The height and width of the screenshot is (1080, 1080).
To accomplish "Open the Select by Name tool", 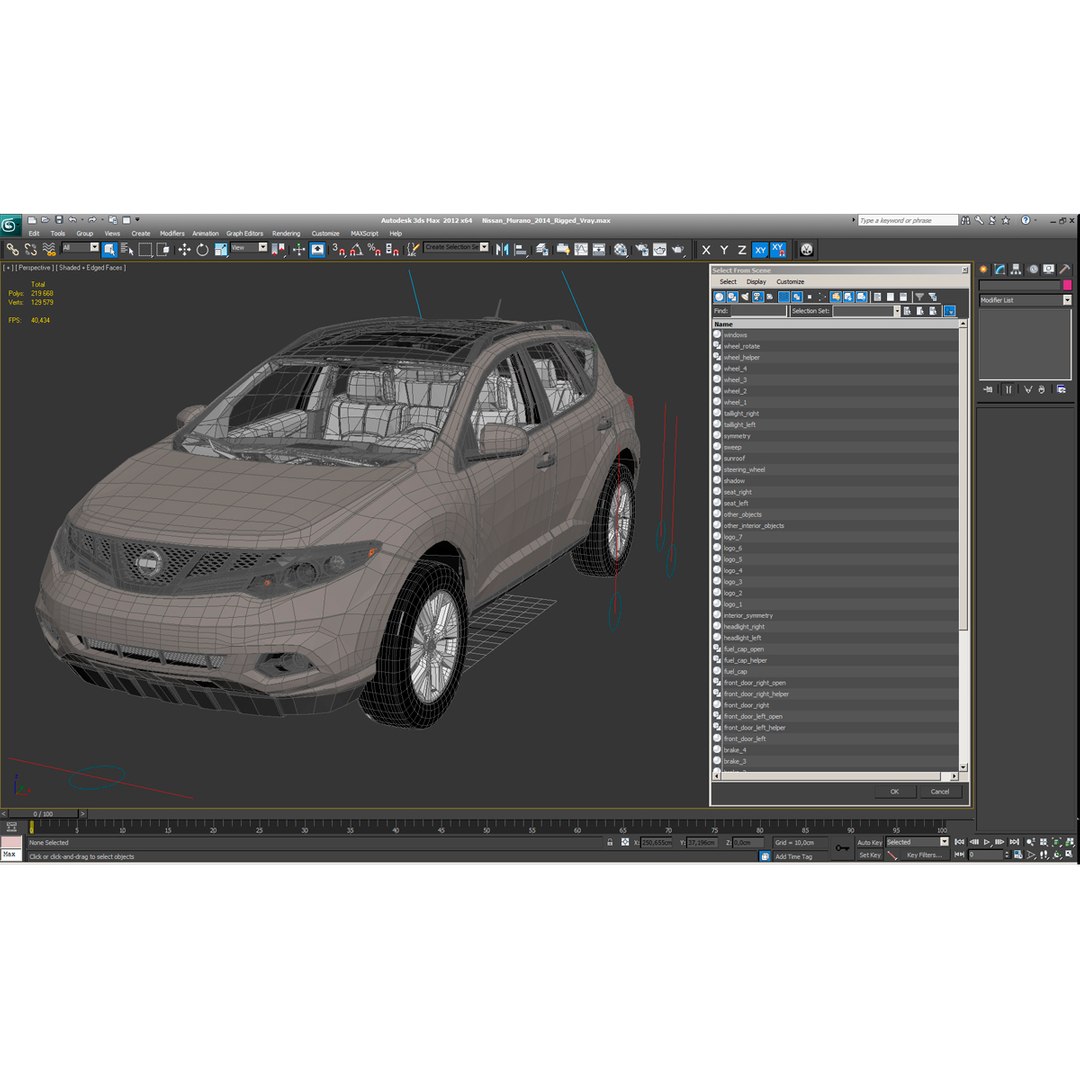I will (x=127, y=250).
